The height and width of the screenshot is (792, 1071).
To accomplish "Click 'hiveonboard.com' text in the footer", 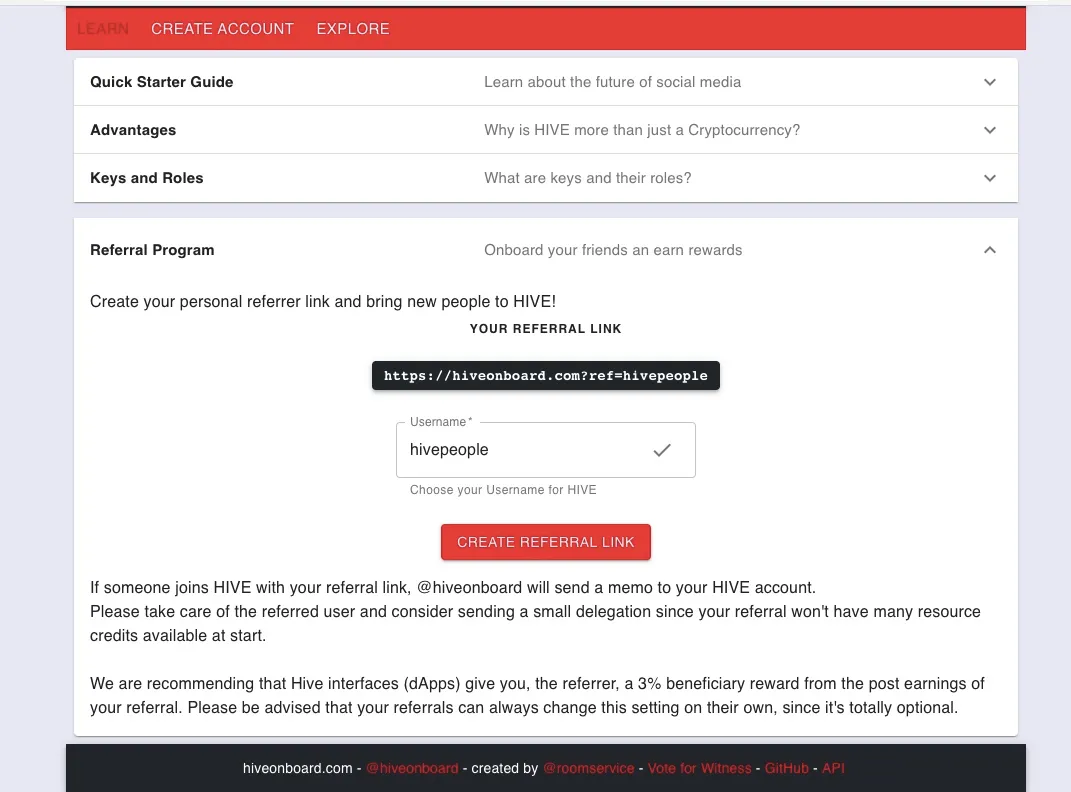I will [x=297, y=768].
